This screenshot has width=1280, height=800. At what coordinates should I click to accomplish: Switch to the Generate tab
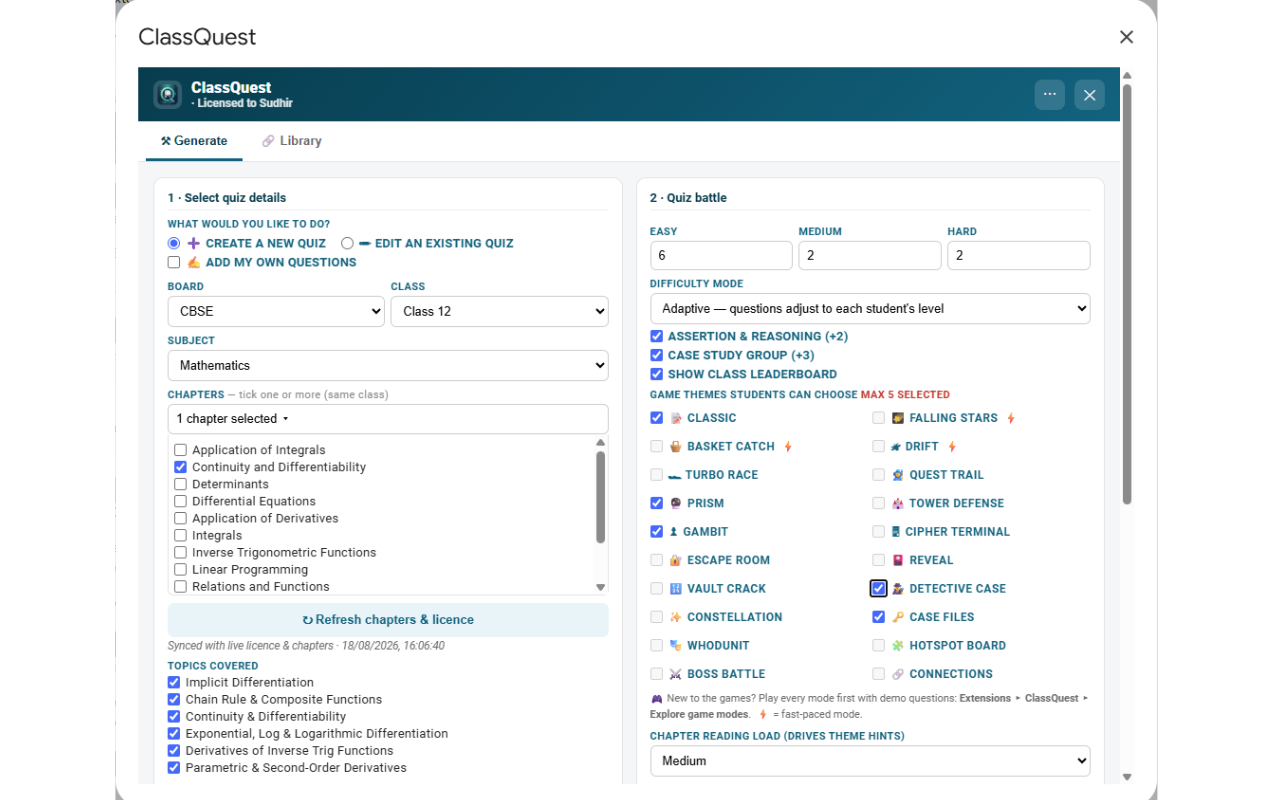pyautogui.click(x=194, y=141)
